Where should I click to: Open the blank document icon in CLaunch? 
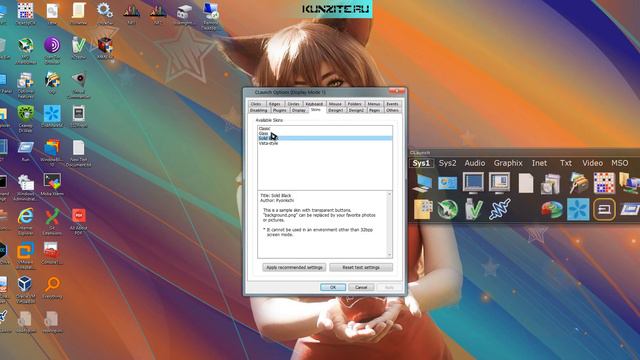pyautogui.click(x=526, y=183)
